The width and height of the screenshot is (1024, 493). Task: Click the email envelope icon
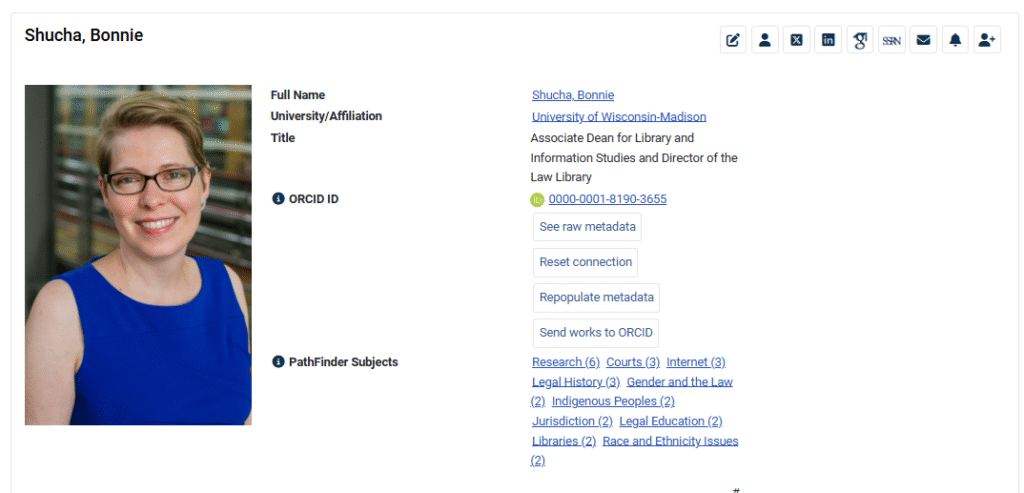(923, 40)
